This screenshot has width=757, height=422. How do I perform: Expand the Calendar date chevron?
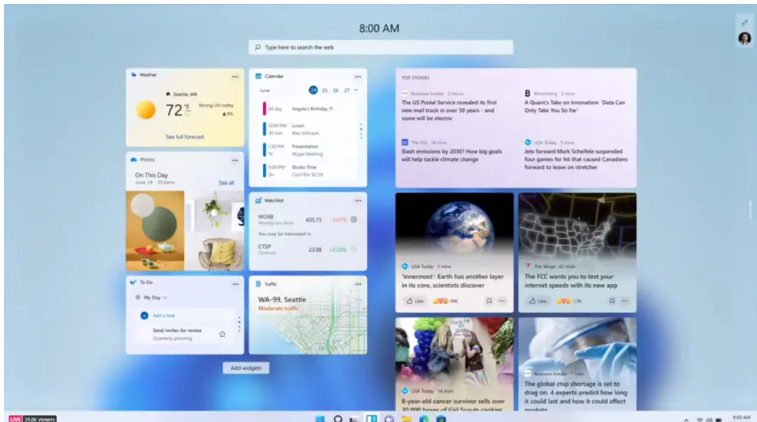tap(357, 90)
